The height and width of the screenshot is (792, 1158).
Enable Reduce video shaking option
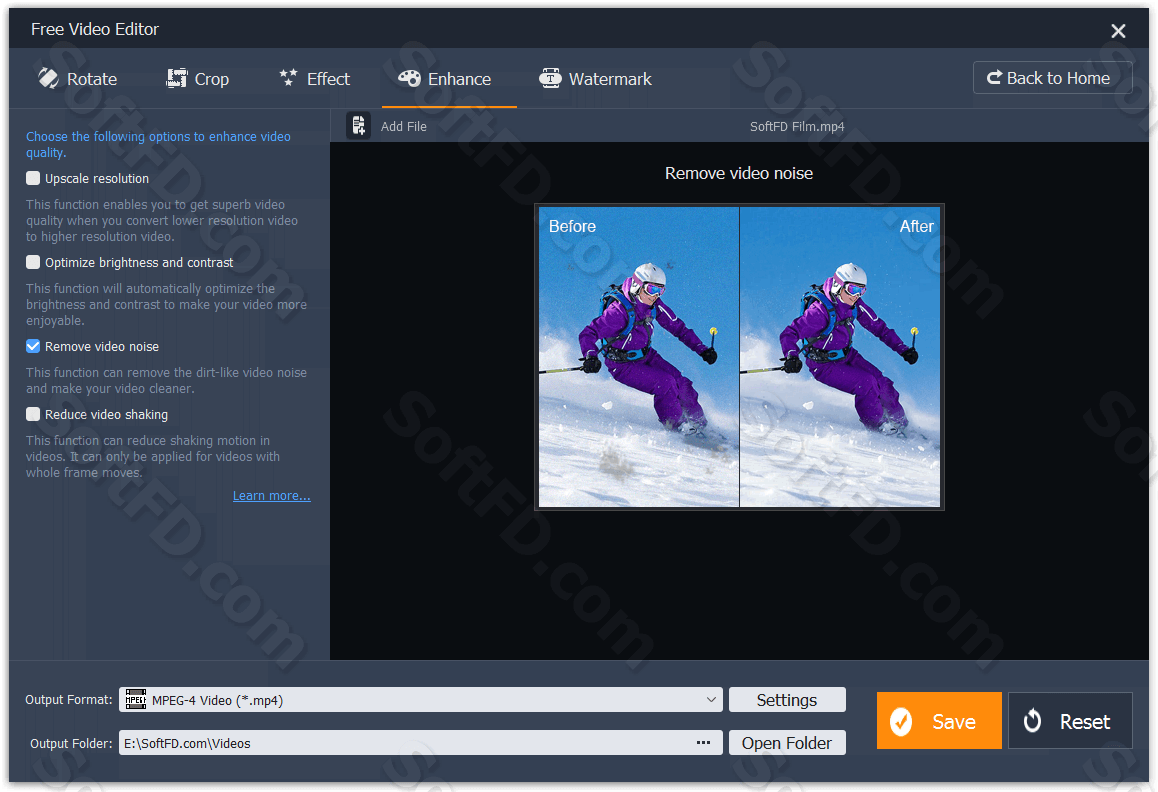pyautogui.click(x=33, y=414)
